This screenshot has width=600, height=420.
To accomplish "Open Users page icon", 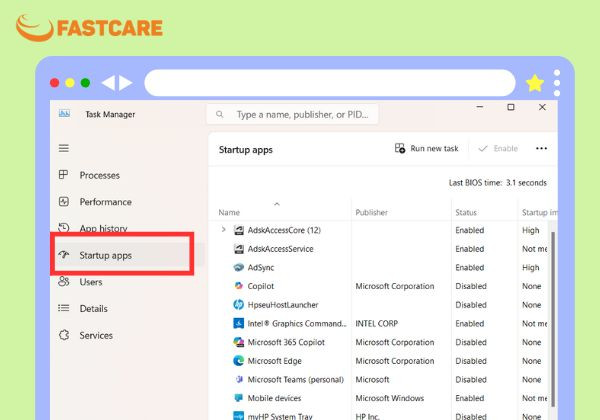I will tap(64, 282).
